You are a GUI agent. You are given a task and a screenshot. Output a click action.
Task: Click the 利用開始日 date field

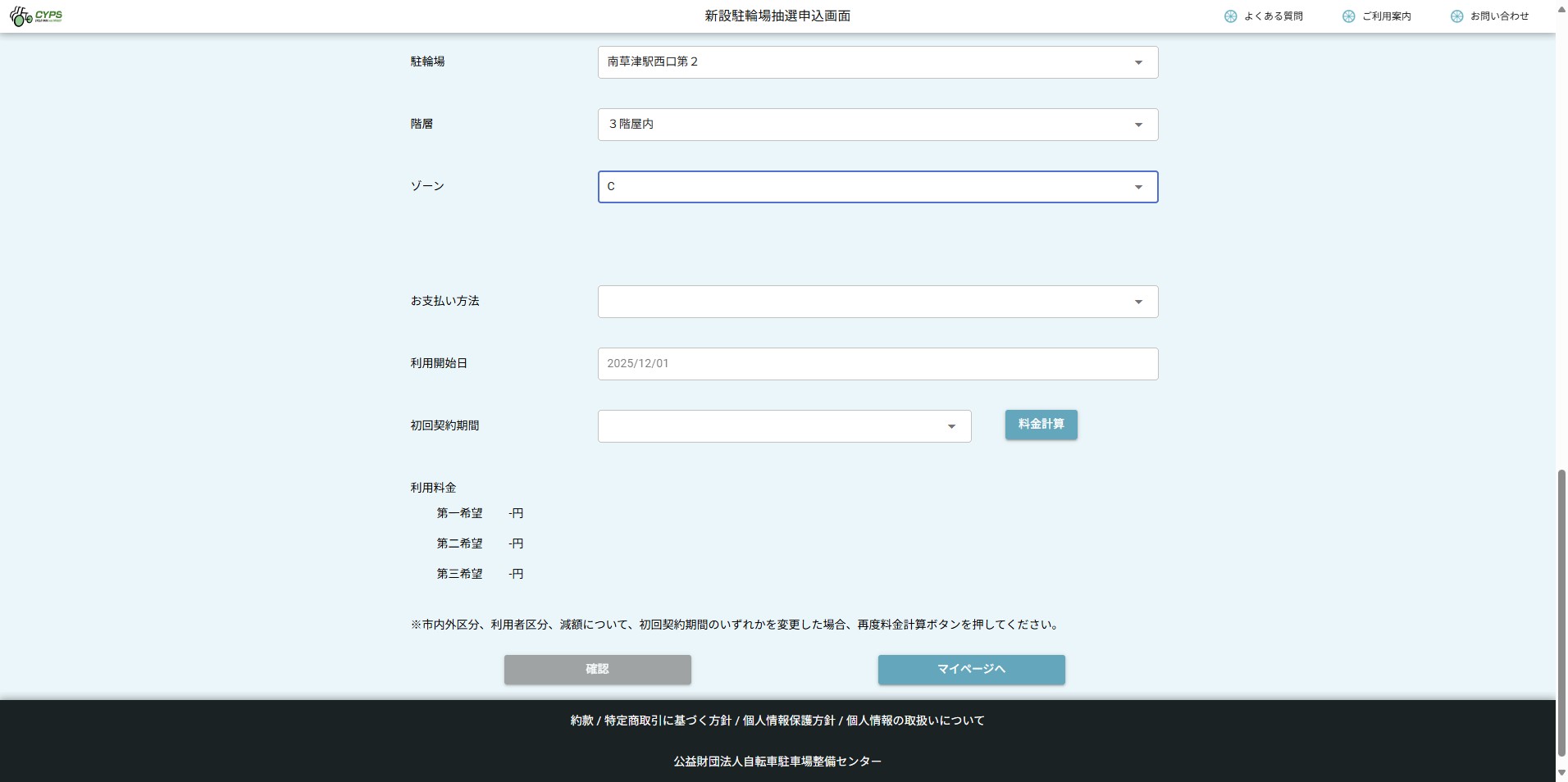point(877,364)
